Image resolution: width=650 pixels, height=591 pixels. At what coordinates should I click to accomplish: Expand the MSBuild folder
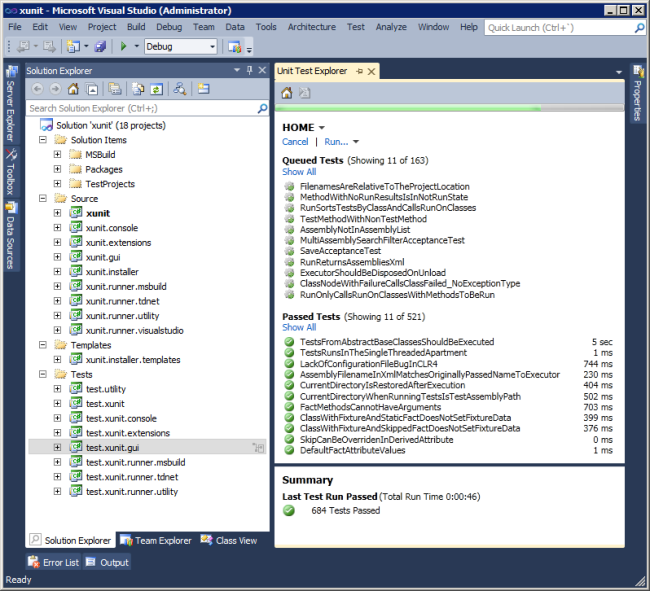(x=57, y=154)
